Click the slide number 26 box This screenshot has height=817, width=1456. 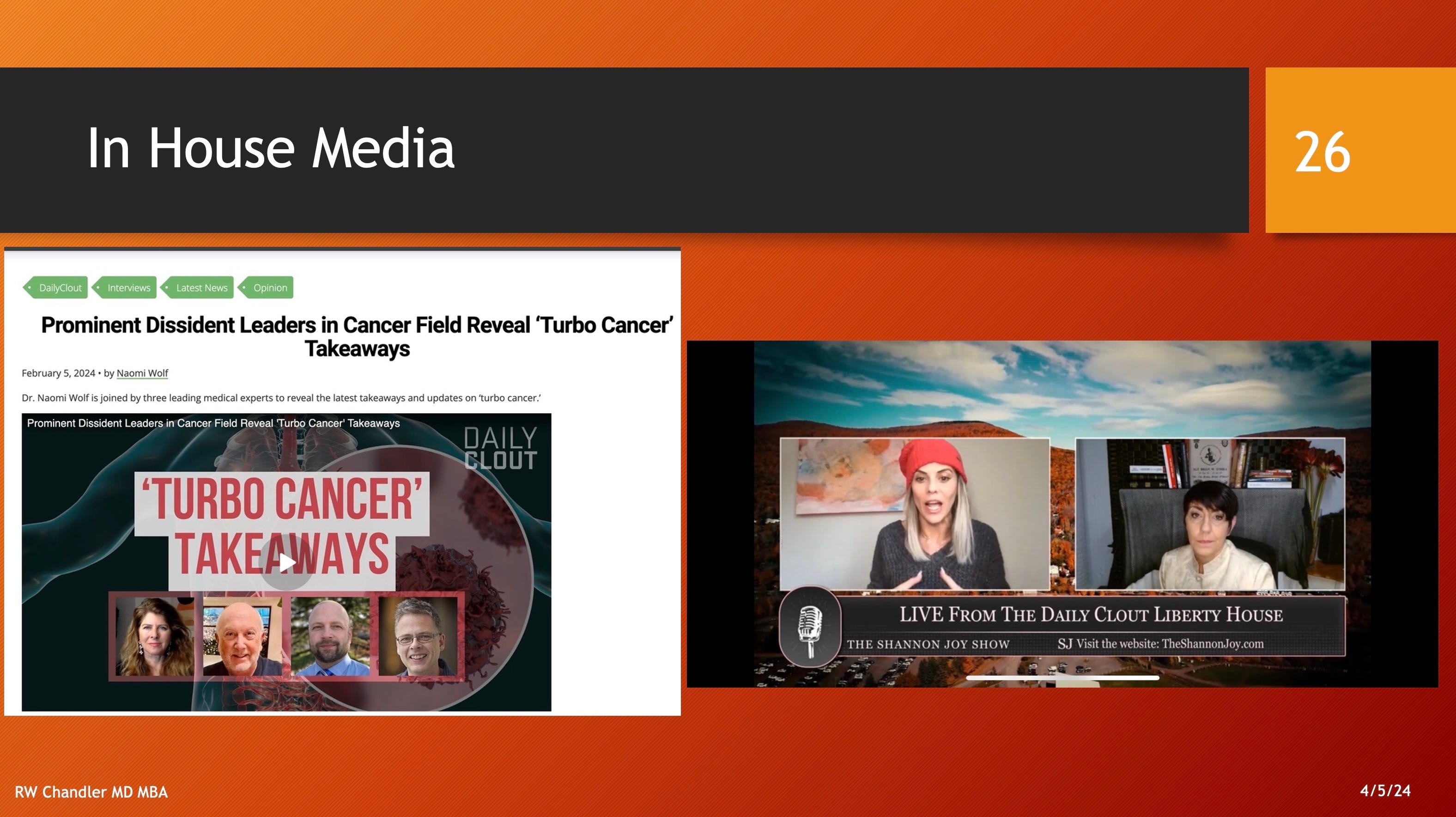pyautogui.click(x=1360, y=150)
